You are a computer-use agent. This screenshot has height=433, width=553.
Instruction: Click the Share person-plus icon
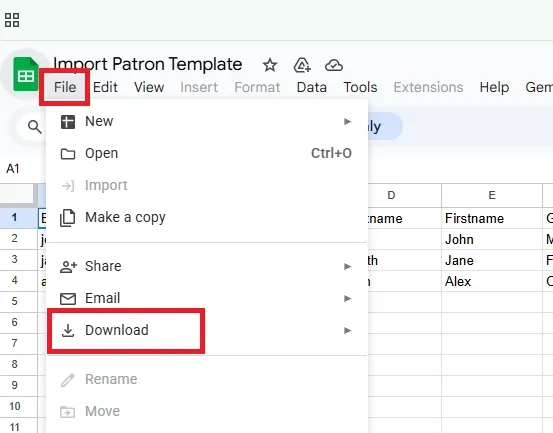pyautogui.click(x=68, y=267)
